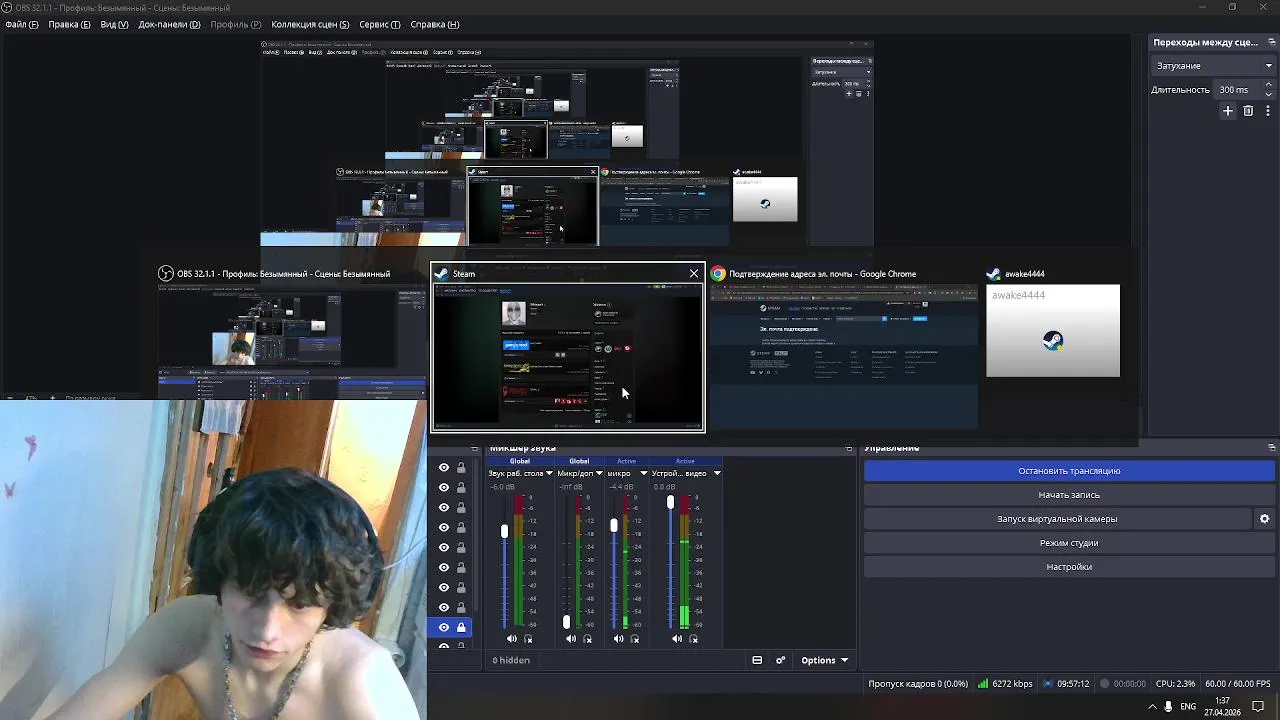This screenshot has height=720, width=1280.
Task: Open virtual camera settings gear icon
Action: pyautogui.click(x=1264, y=519)
